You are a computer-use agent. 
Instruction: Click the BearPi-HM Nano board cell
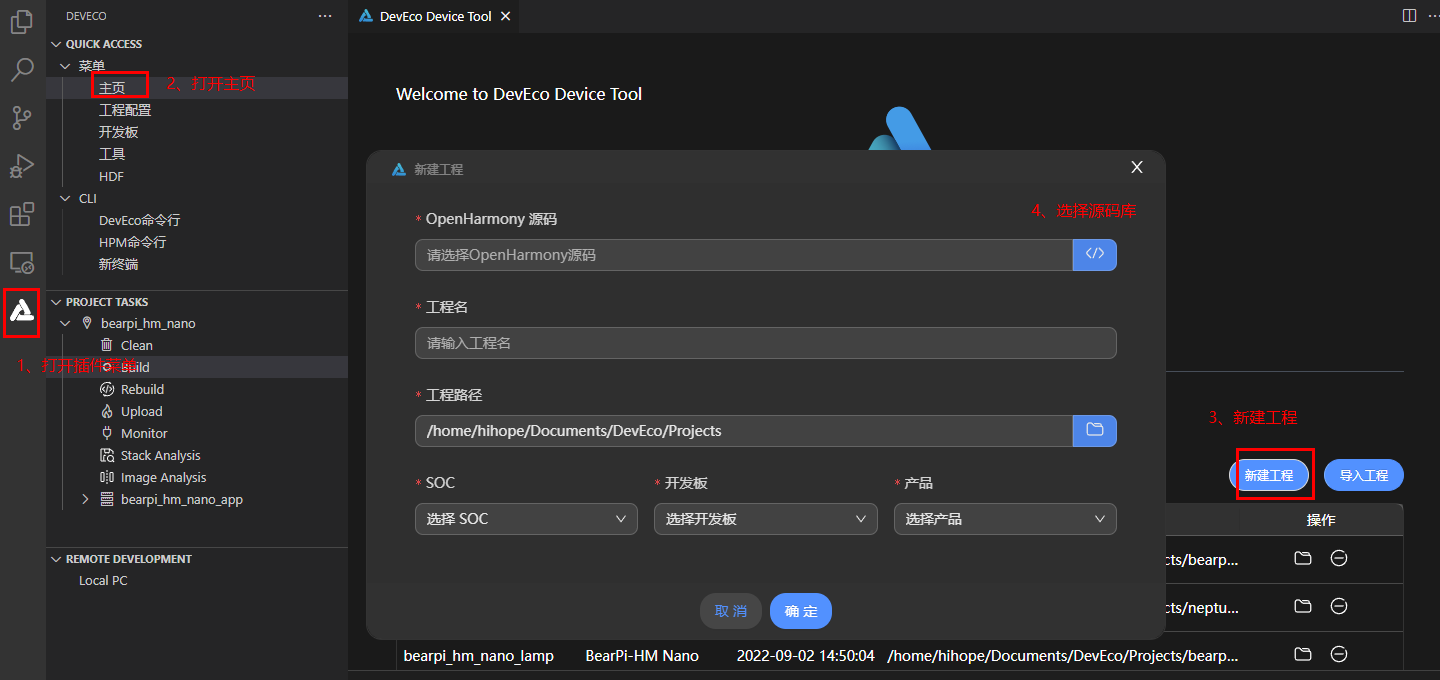pyautogui.click(x=642, y=656)
